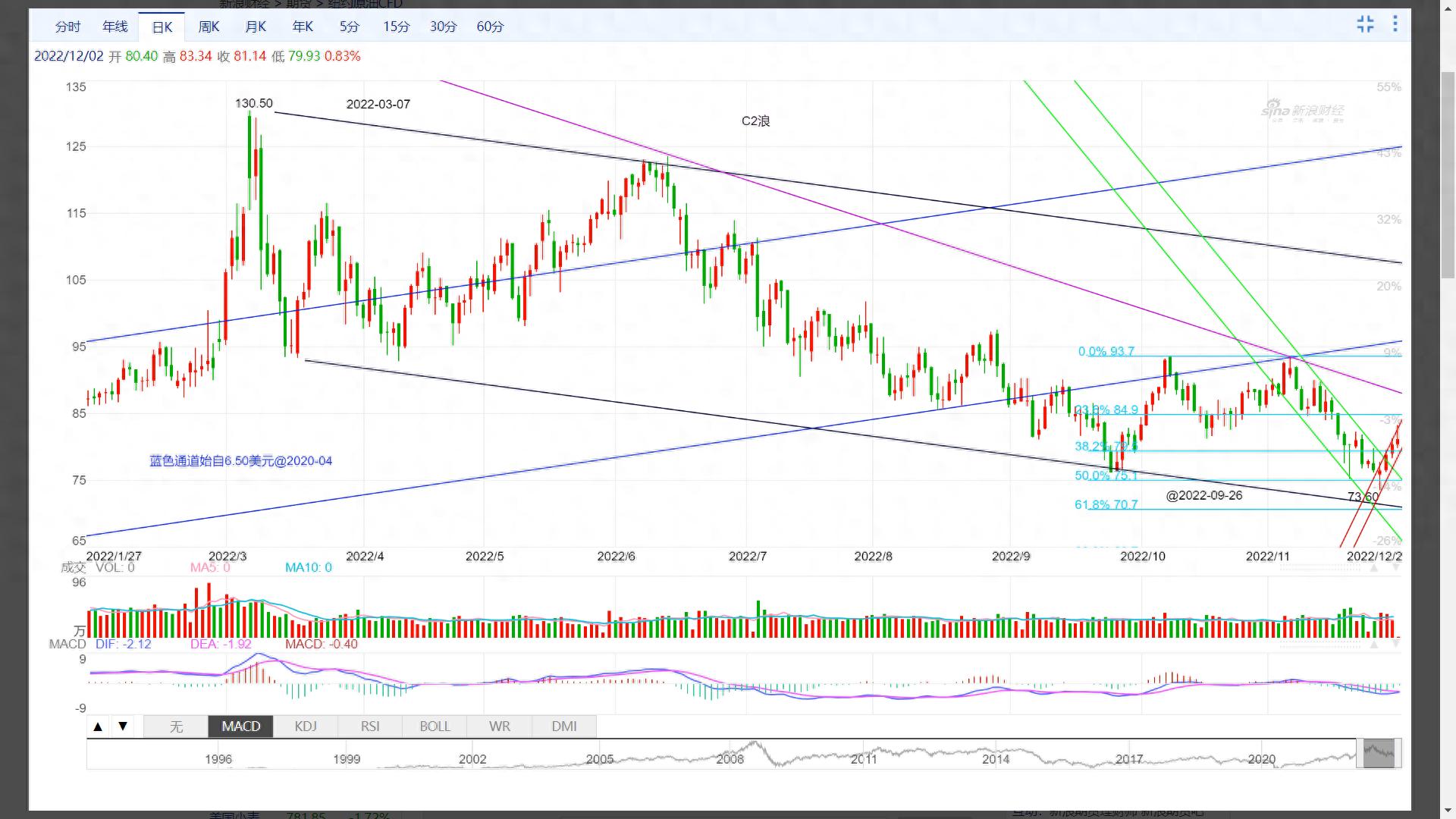Click the black down-triangle indicator button

[x=123, y=726]
